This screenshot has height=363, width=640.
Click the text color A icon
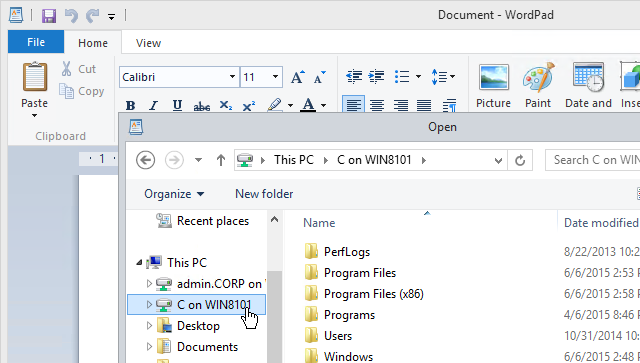tap(308, 105)
